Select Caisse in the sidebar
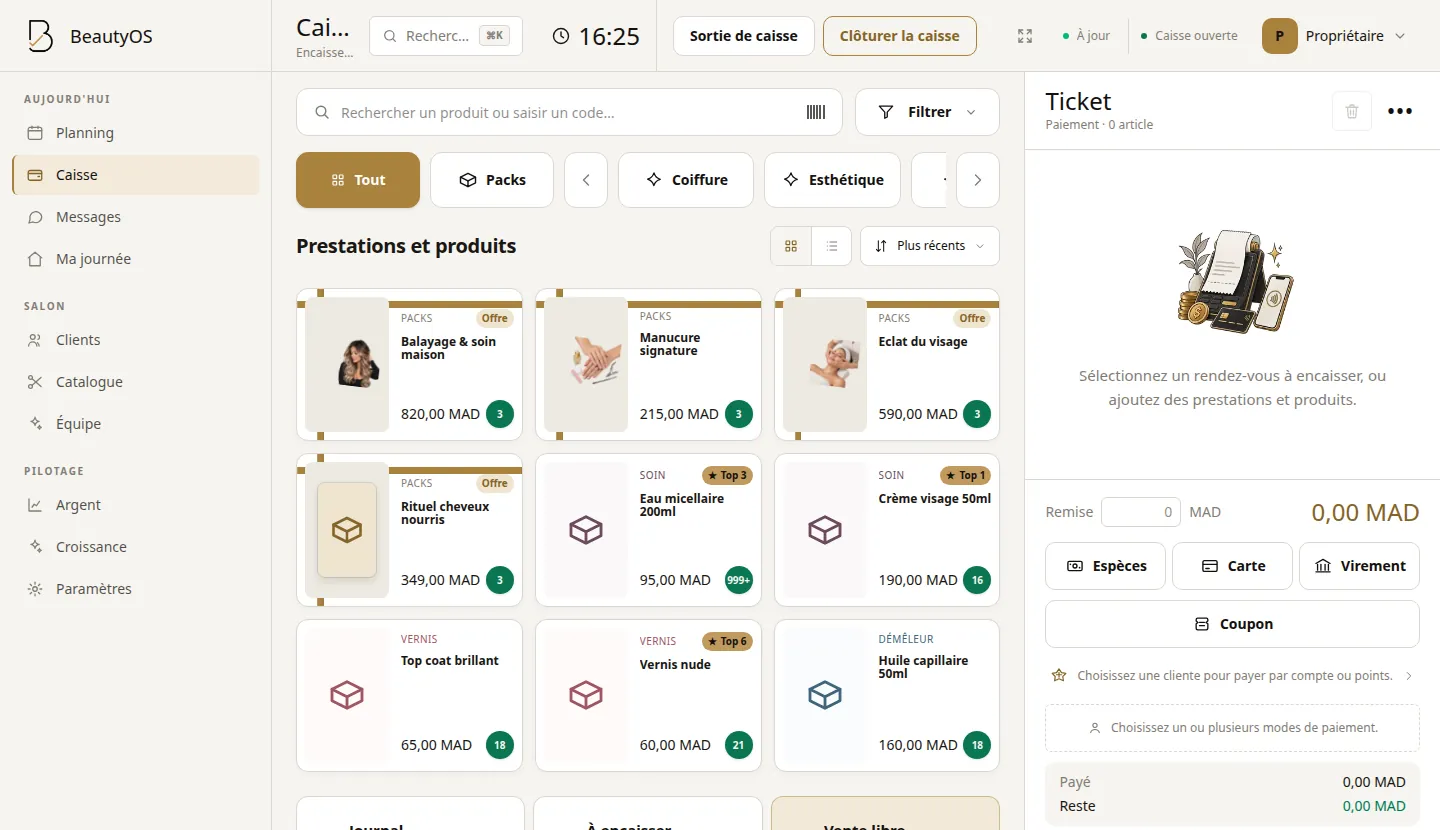Viewport: 1440px width, 830px height. tap(136, 175)
